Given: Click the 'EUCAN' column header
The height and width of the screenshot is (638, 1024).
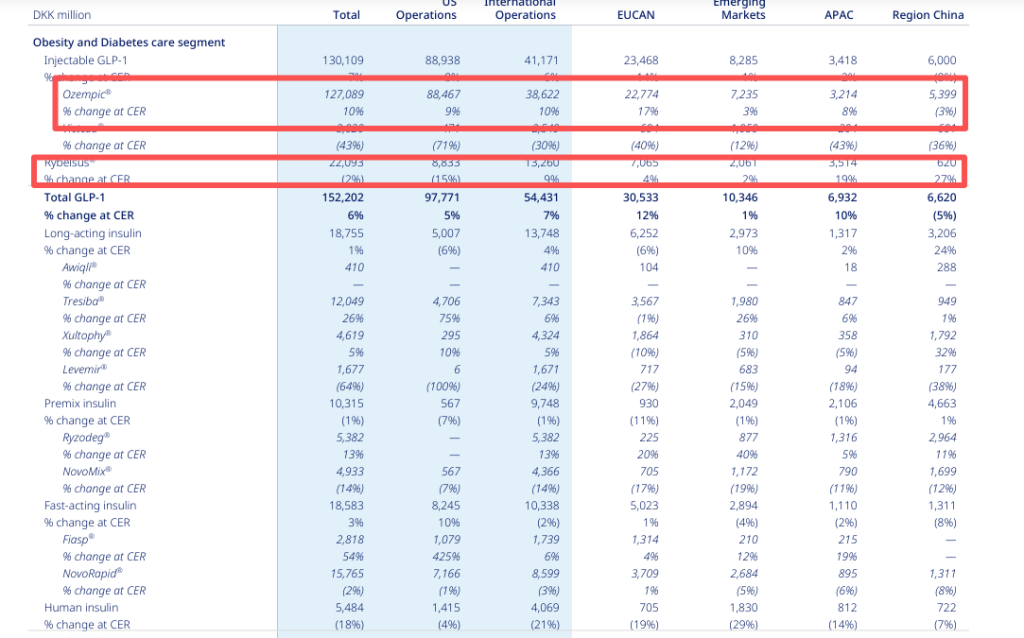Looking at the screenshot, I should (635, 15).
